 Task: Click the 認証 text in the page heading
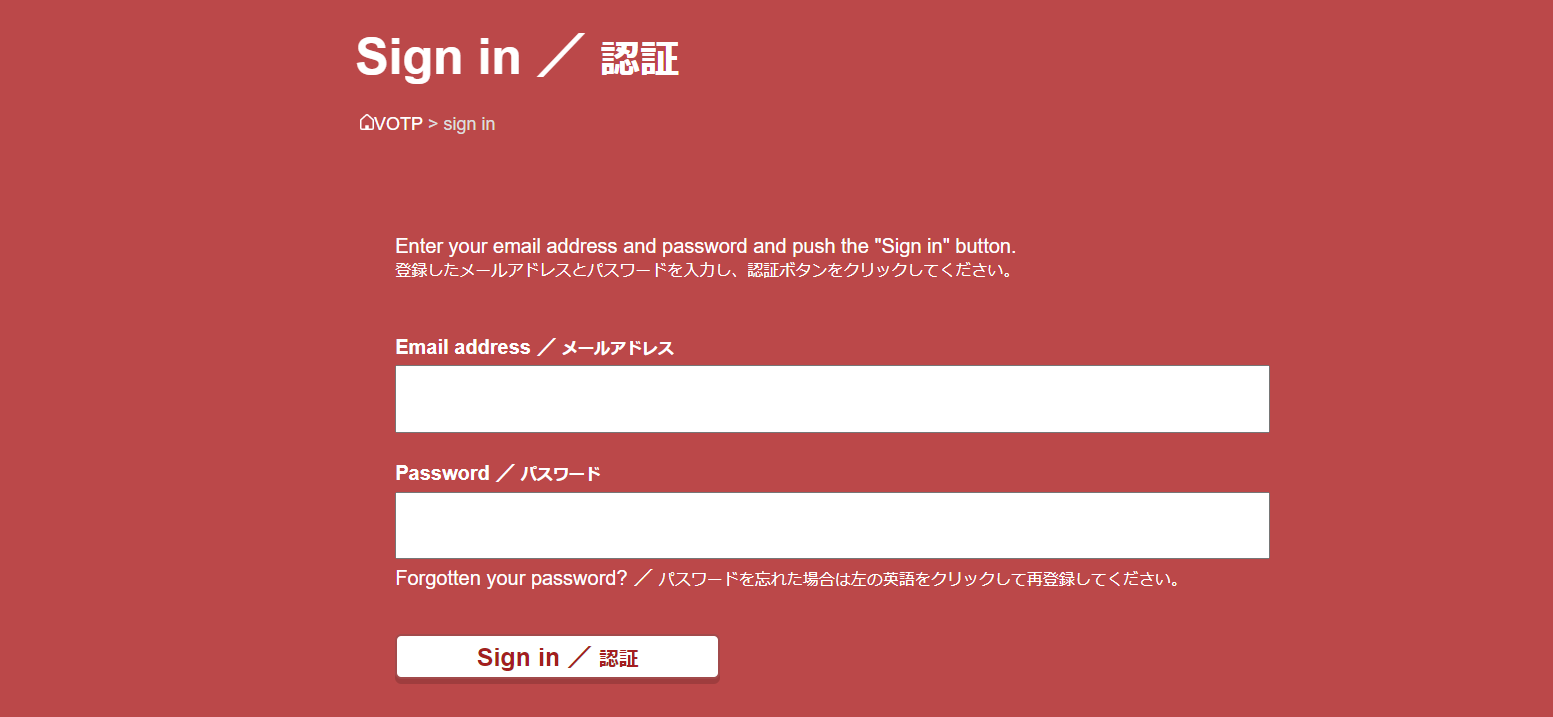coord(640,60)
